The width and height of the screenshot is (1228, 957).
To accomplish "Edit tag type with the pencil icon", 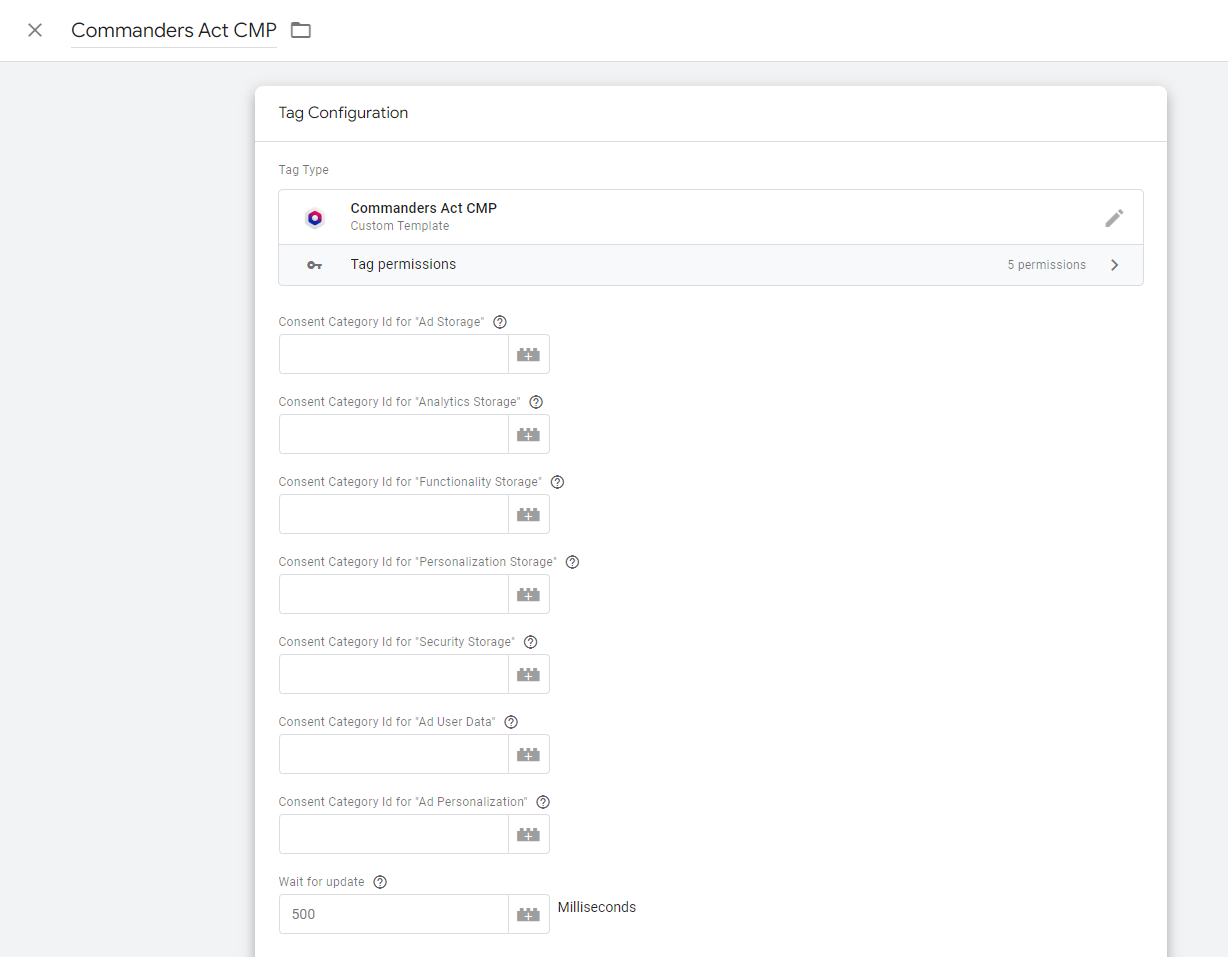I will (x=1114, y=218).
